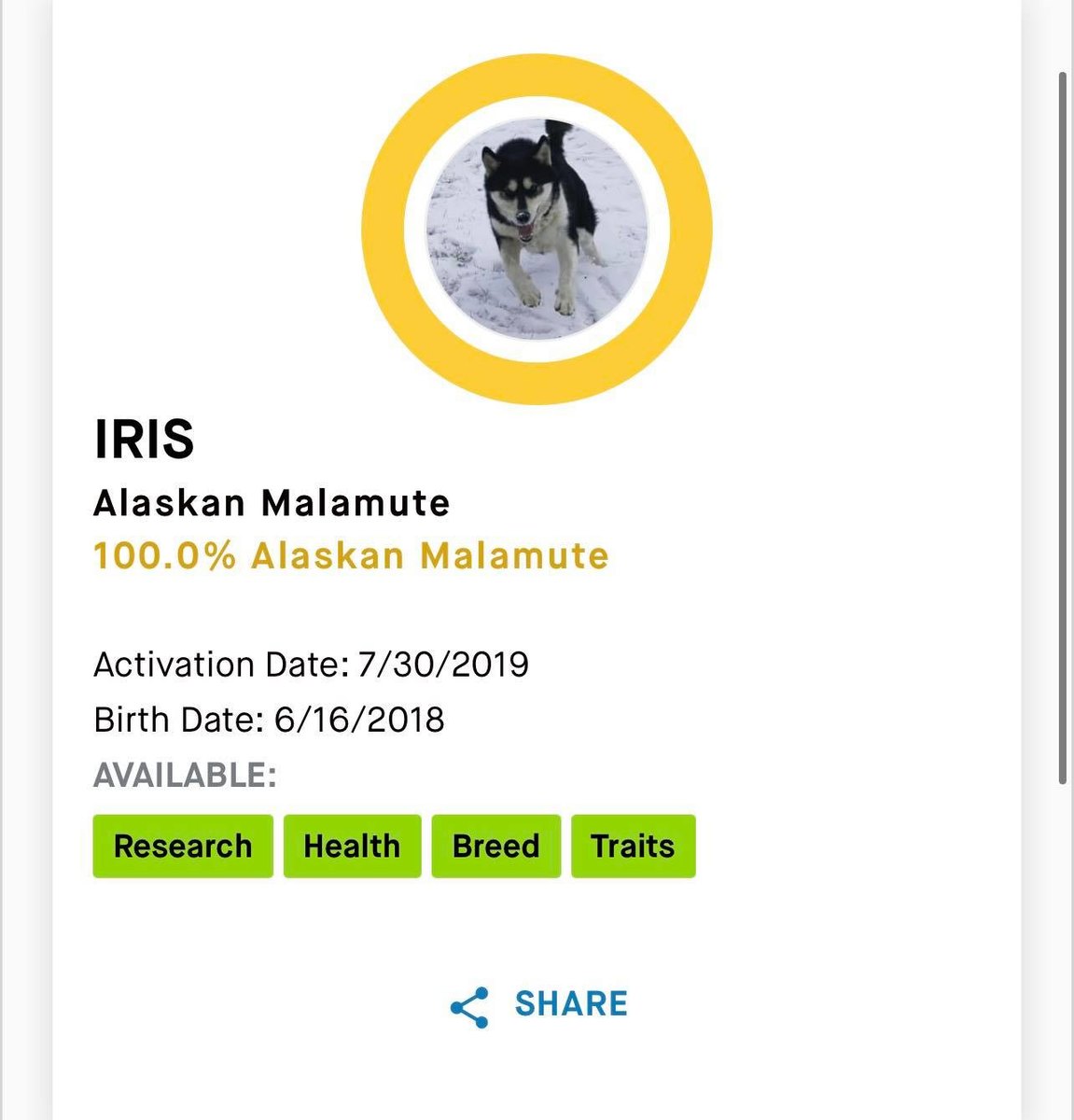Open the Health results button
Screen dimensions: 1074x1120
(x=352, y=846)
